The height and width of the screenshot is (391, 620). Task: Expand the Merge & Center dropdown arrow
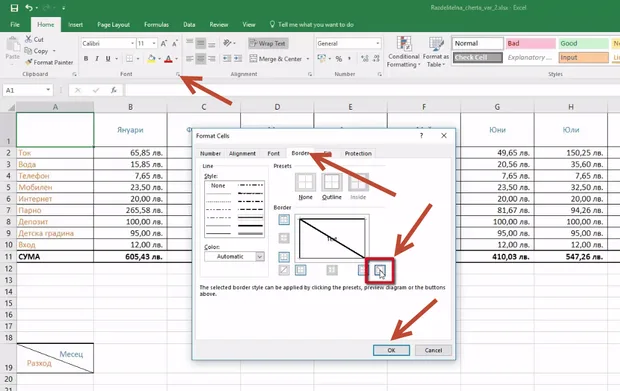[x=308, y=59]
